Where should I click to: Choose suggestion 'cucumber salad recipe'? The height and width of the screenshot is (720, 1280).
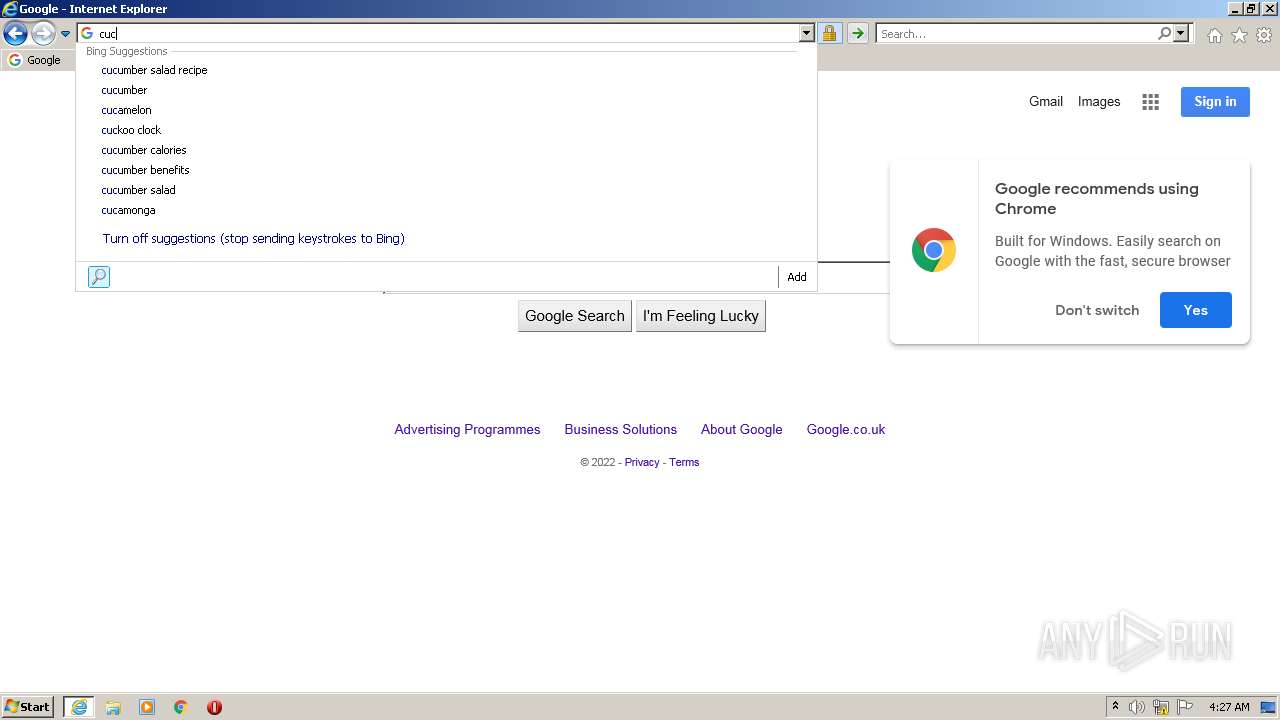pos(154,70)
